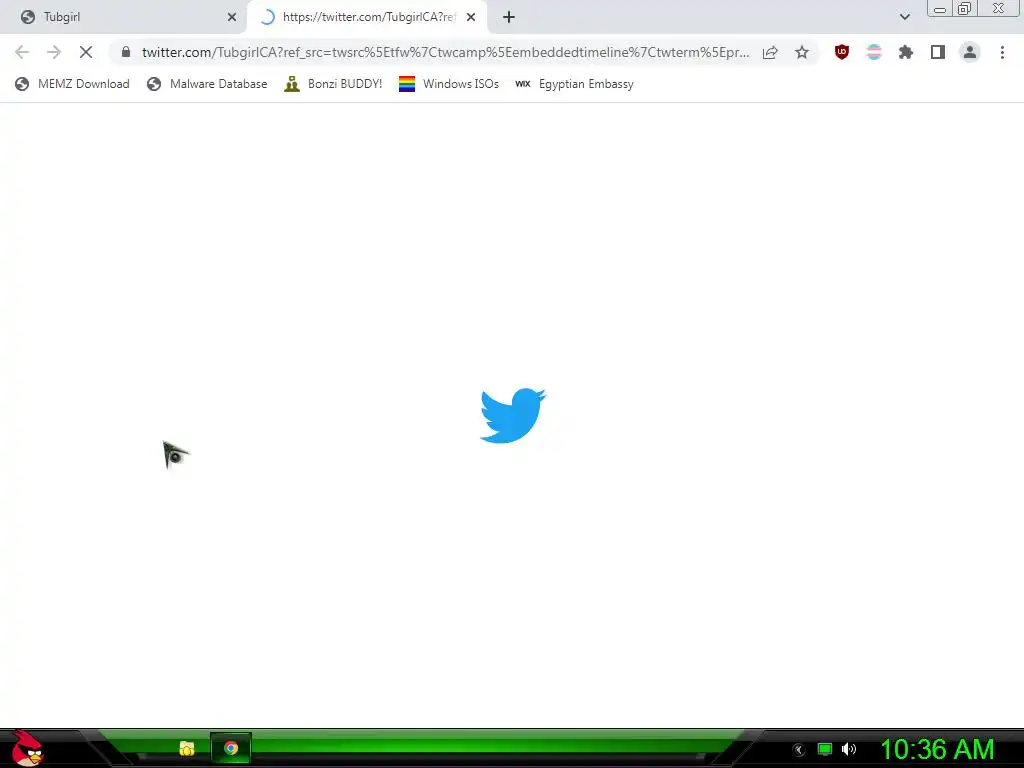Screen dimensions: 1024x768
Task: Show hidden tray icons arrow
Action: click(x=799, y=750)
